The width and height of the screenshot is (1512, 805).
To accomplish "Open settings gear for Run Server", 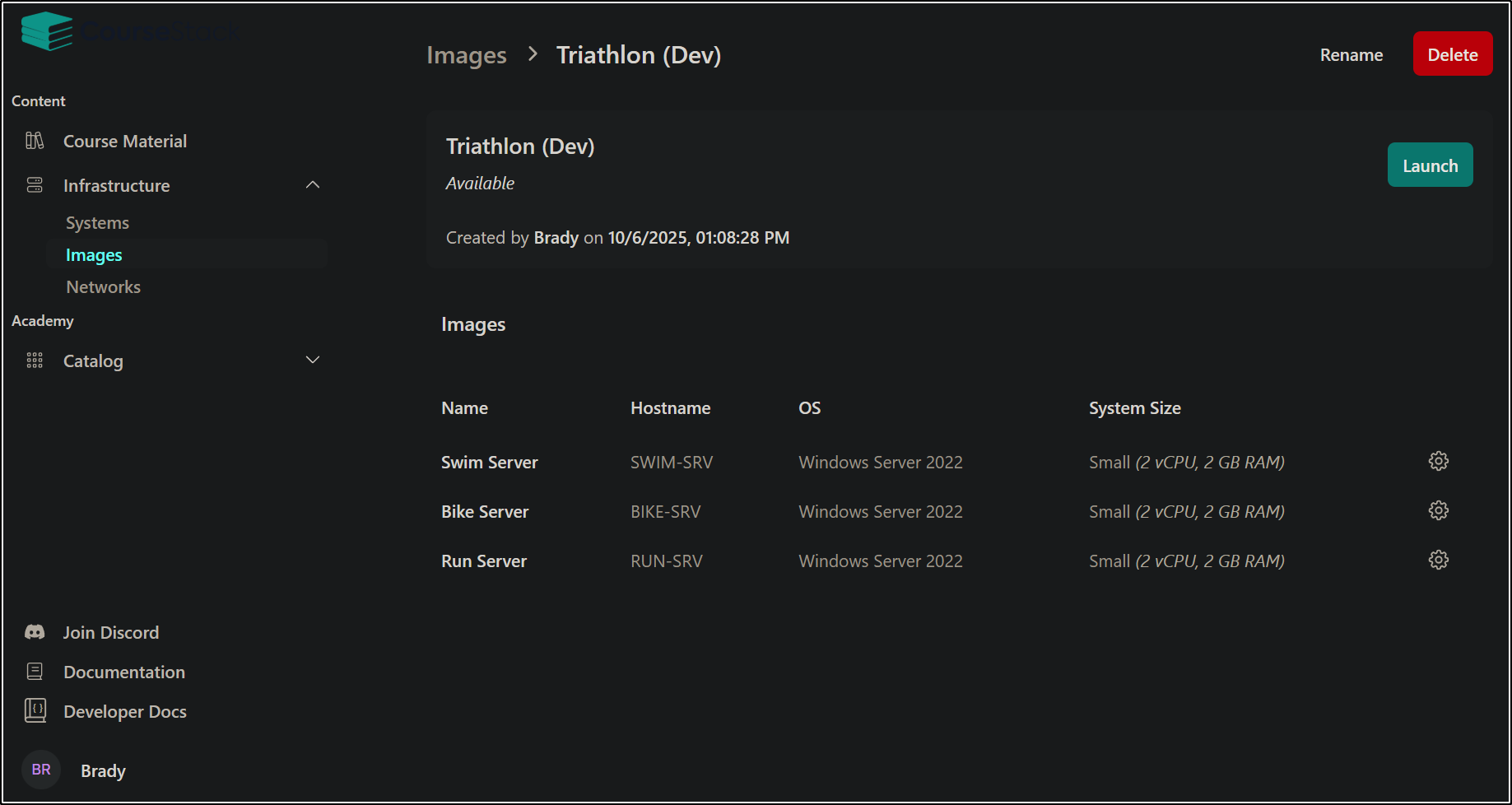I will point(1438,560).
